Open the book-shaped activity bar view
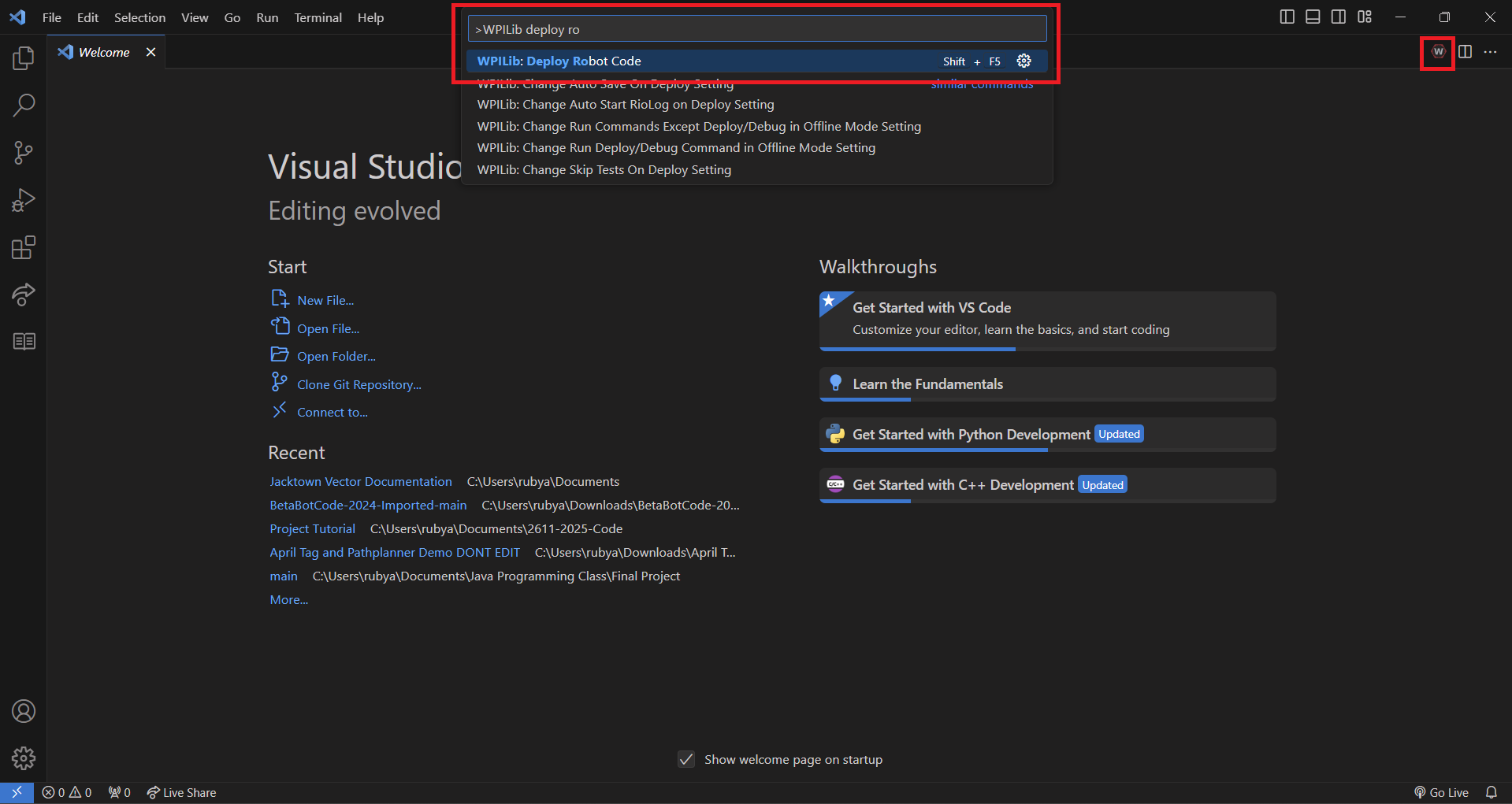This screenshot has height=804, width=1512. pos(24,341)
